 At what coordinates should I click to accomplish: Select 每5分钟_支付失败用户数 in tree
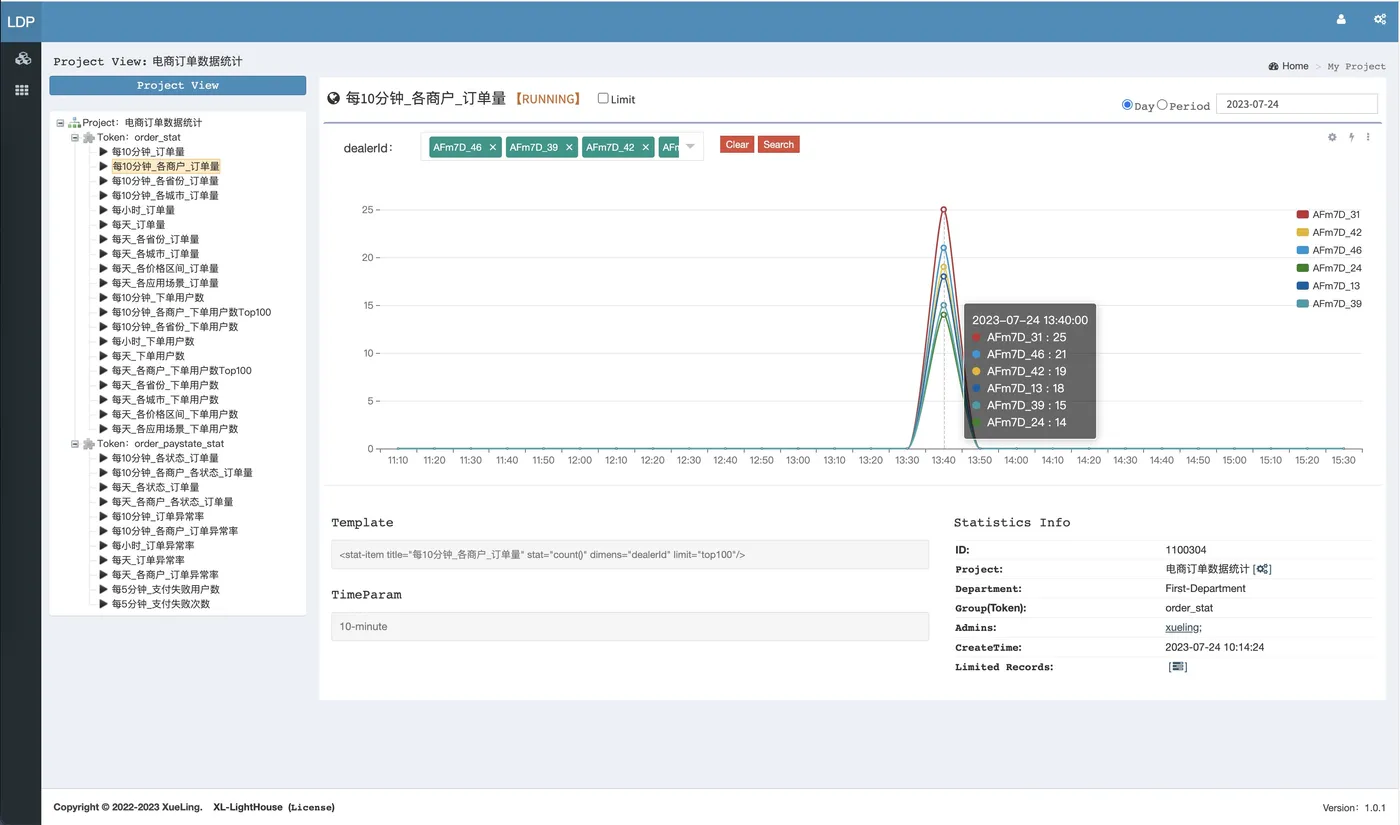click(165, 589)
